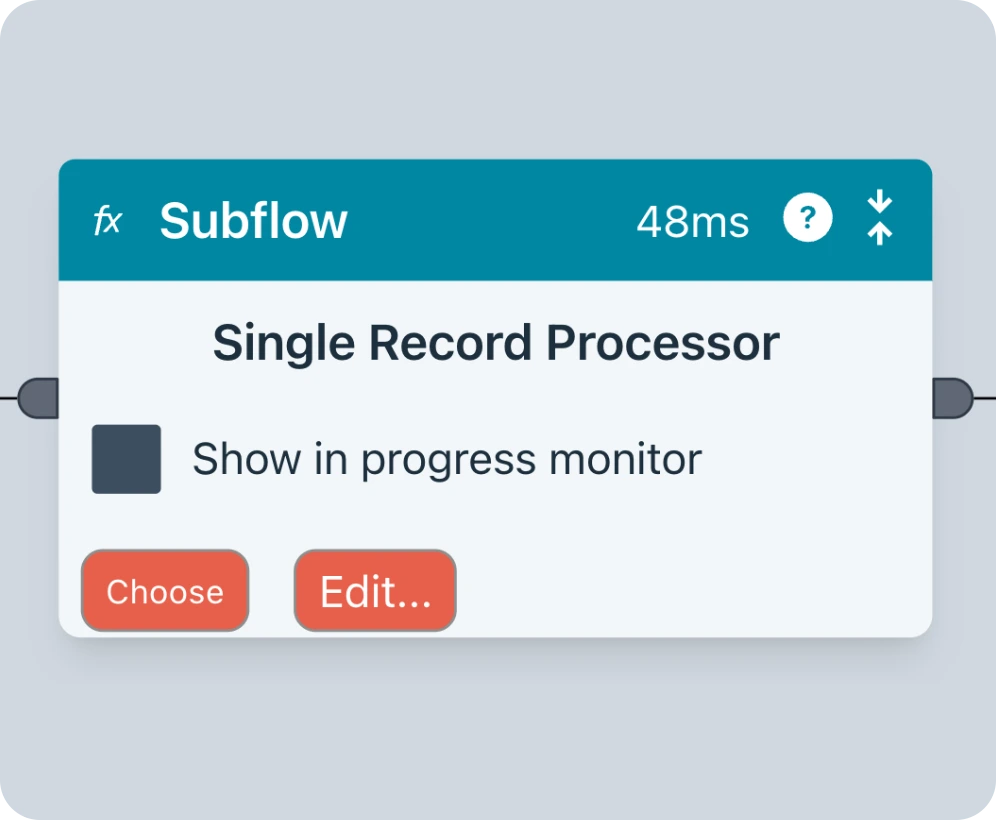Click the fx function icon in header
This screenshot has width=996, height=820.
click(x=107, y=221)
